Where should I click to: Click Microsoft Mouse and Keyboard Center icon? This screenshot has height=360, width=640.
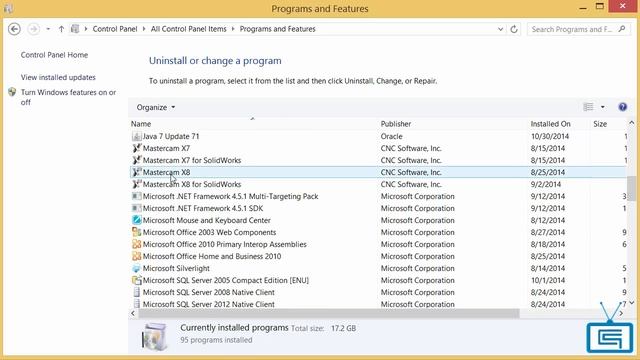137,220
